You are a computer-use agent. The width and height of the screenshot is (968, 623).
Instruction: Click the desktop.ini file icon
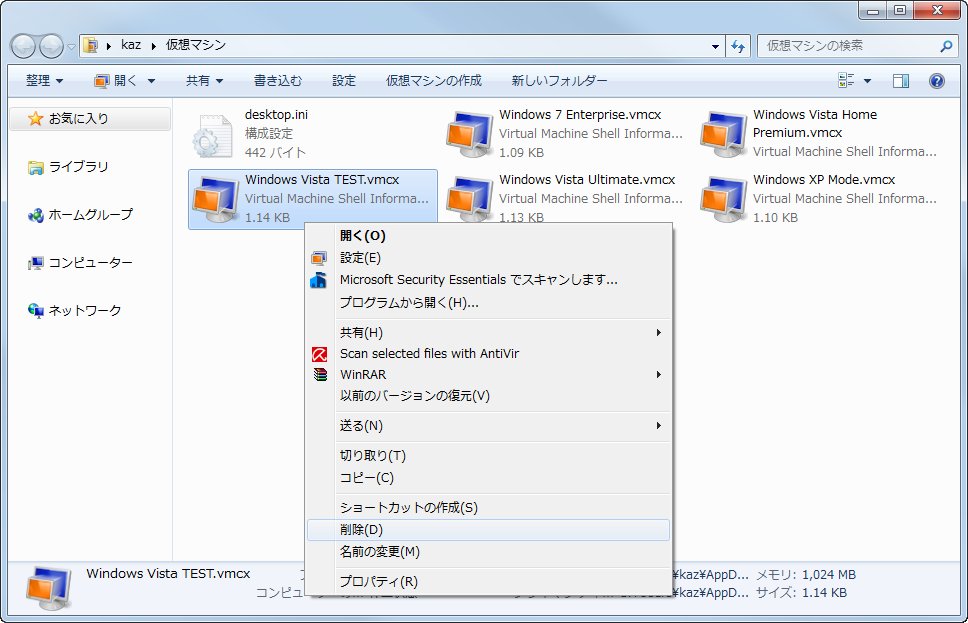(x=212, y=135)
